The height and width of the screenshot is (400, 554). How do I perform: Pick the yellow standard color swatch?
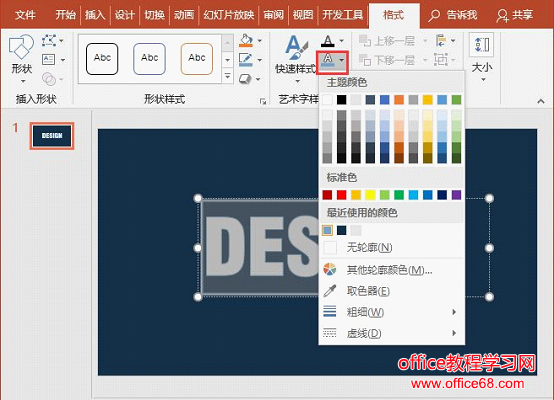coord(370,195)
